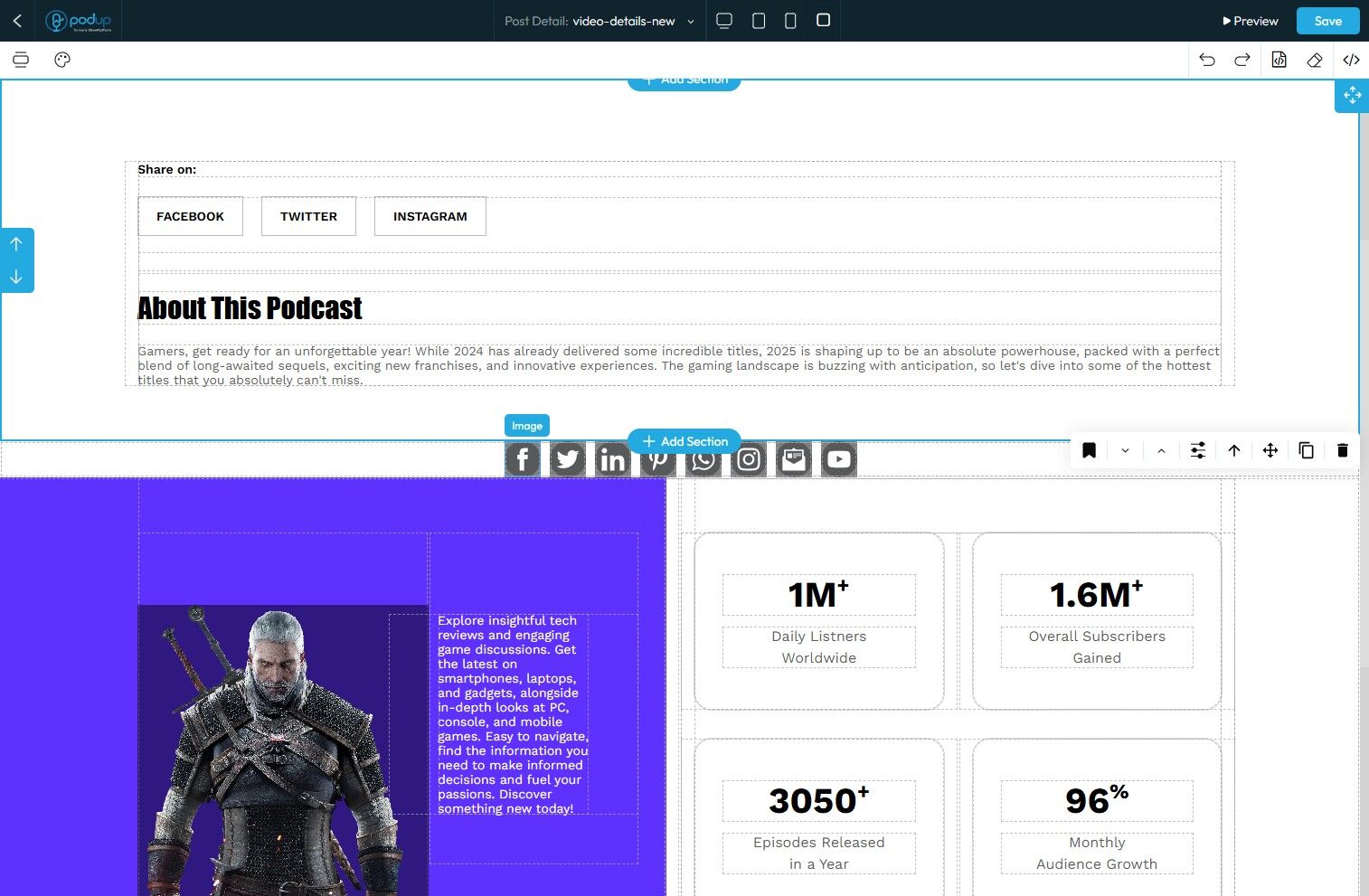Open element settings sliders icon
The height and width of the screenshot is (896, 1369).
(x=1197, y=450)
